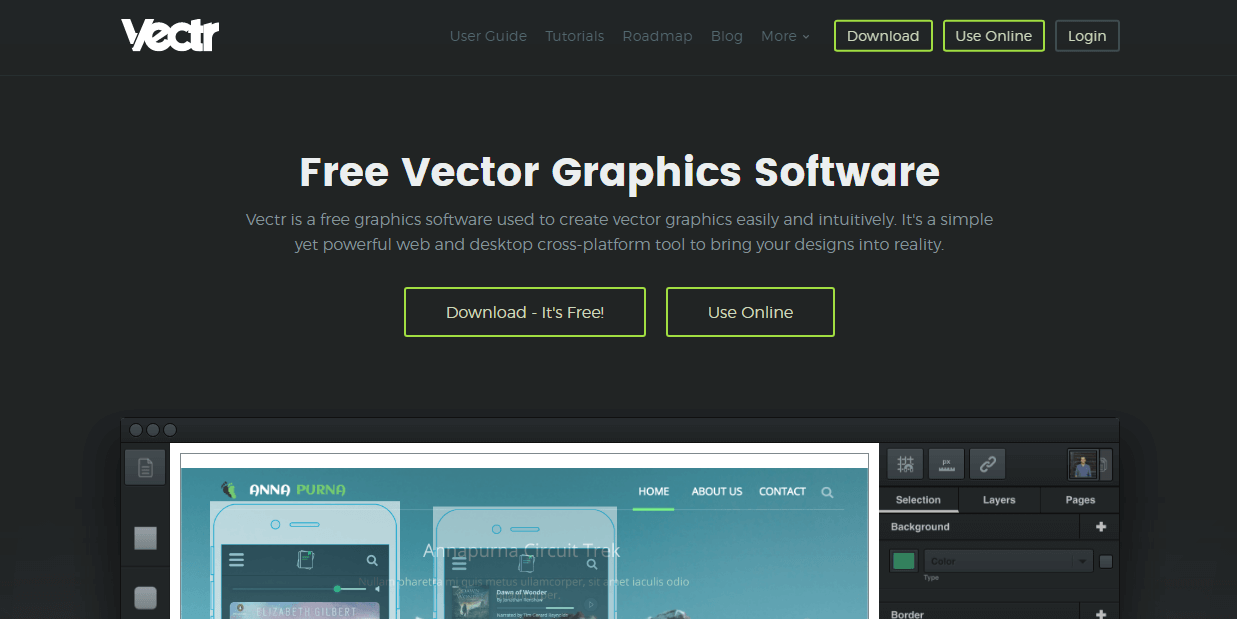Click the grid settings icon in the editor panel
Viewport: 1237px width, 619px height.
[904, 463]
